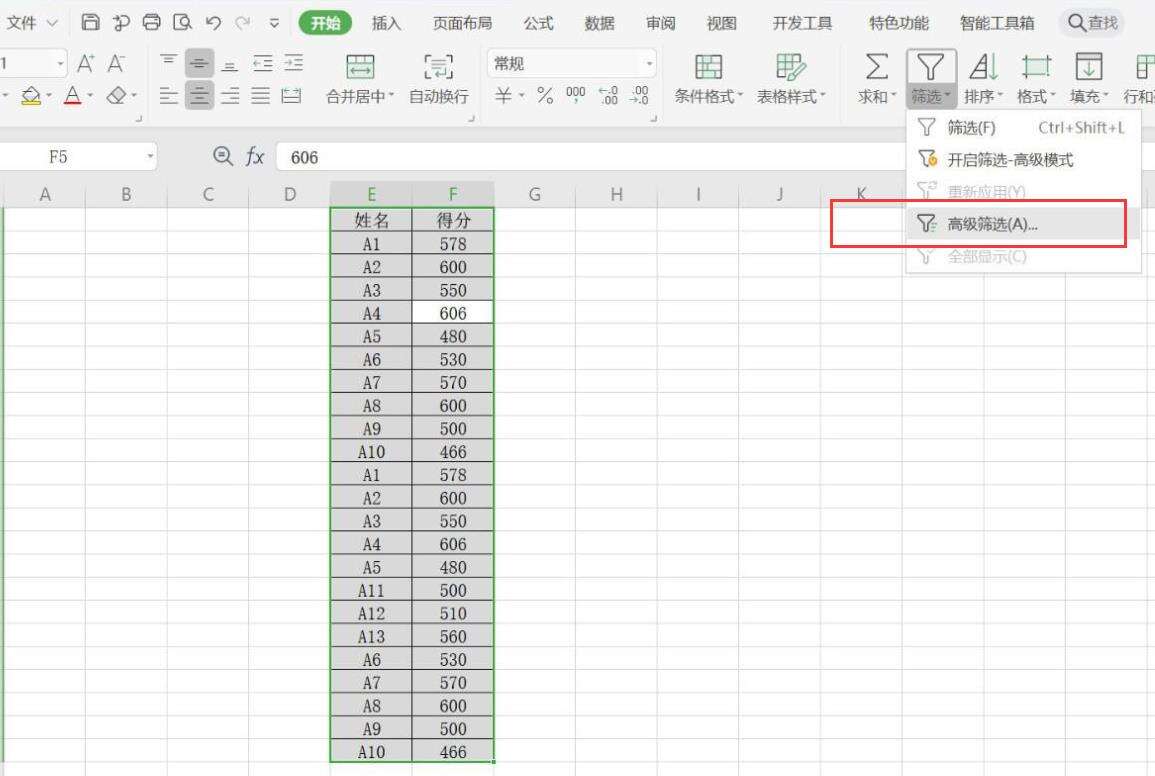
Task: Open the Fill (填充) tool
Action: click(1089, 78)
